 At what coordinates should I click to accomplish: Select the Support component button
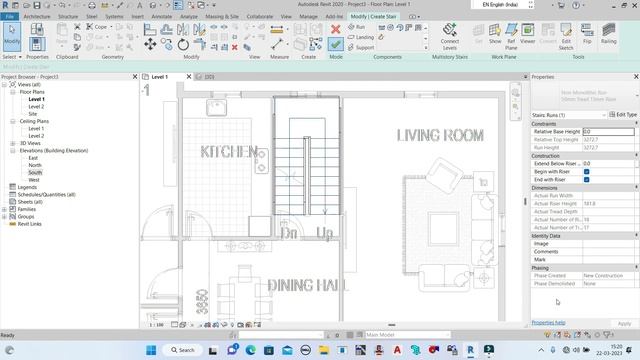[361, 47]
